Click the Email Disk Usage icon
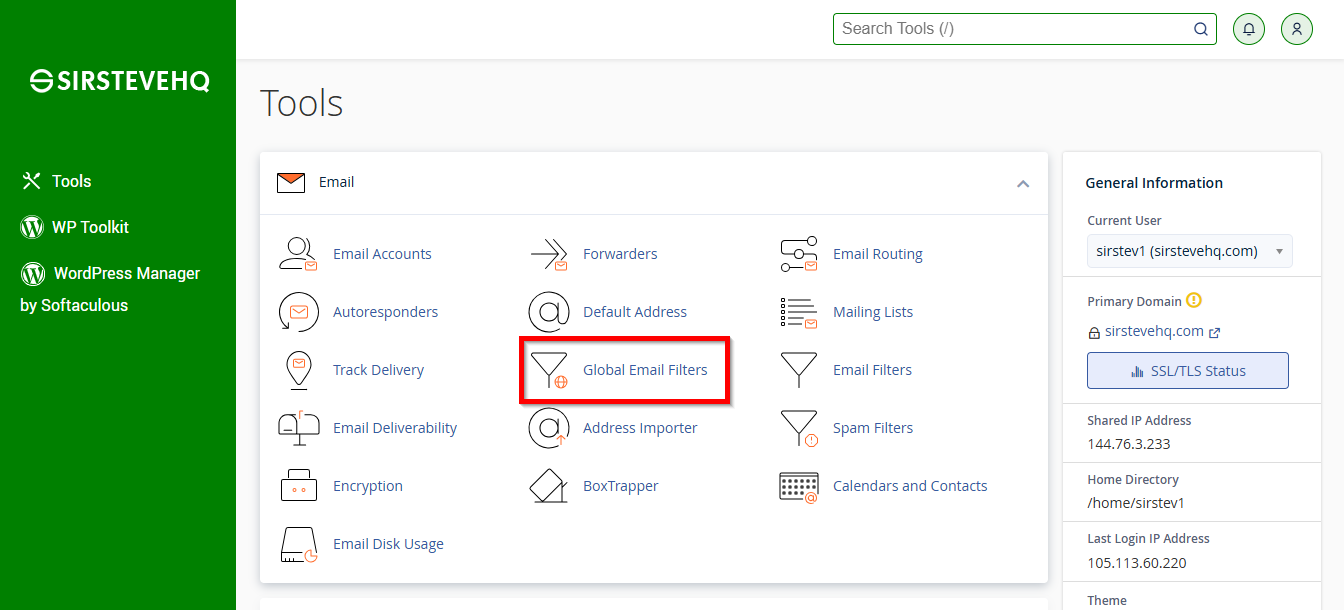This screenshot has height=610, width=1344. (298, 544)
